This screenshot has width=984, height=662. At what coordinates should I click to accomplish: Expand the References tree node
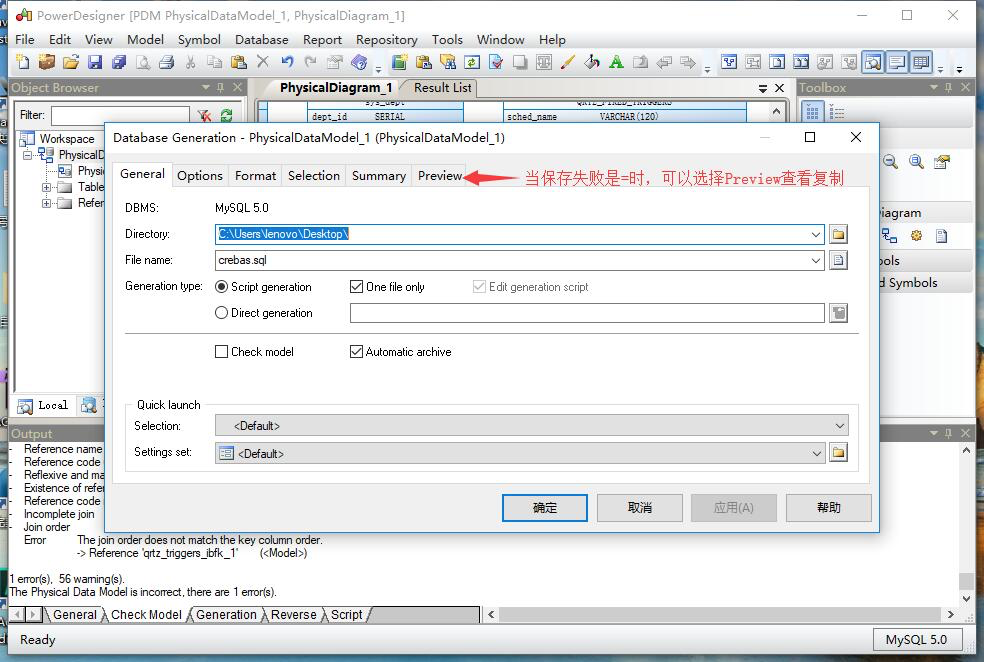[46, 203]
